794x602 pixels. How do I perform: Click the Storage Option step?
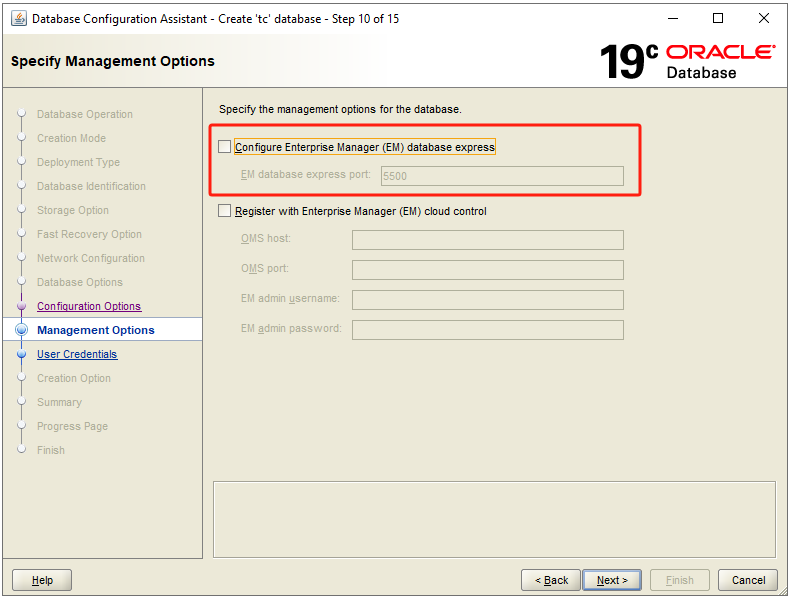(x=73, y=210)
